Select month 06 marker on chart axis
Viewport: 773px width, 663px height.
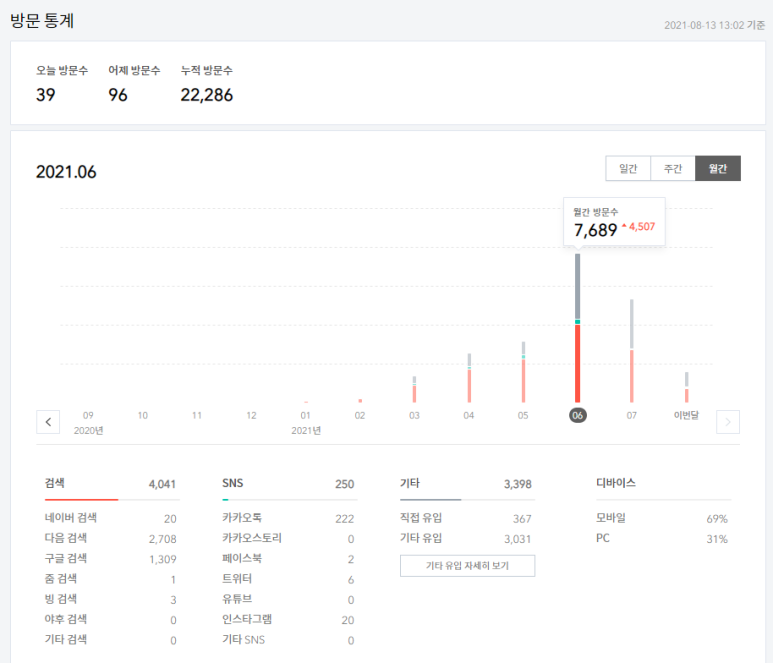coord(578,416)
